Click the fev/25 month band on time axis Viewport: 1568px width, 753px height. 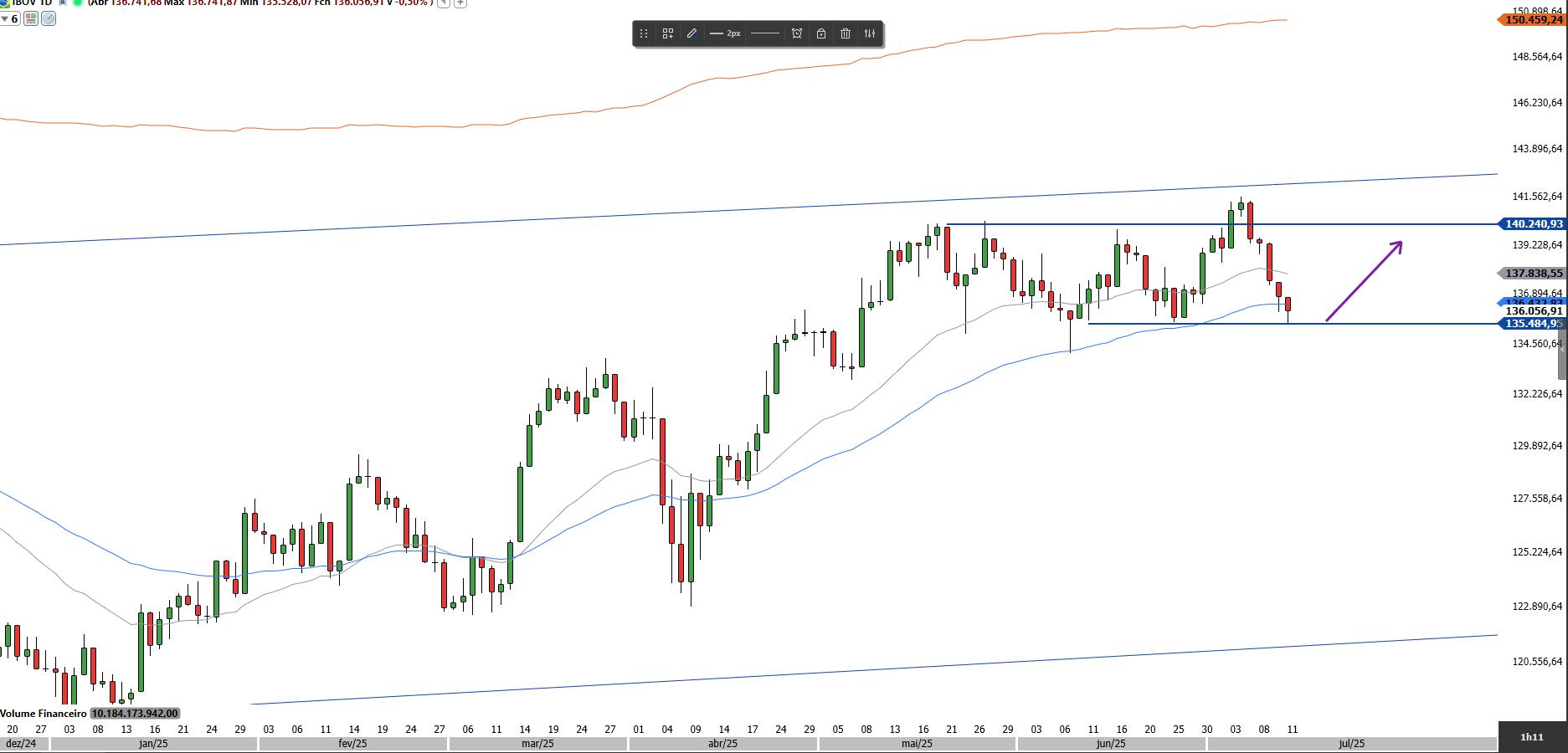(352, 744)
